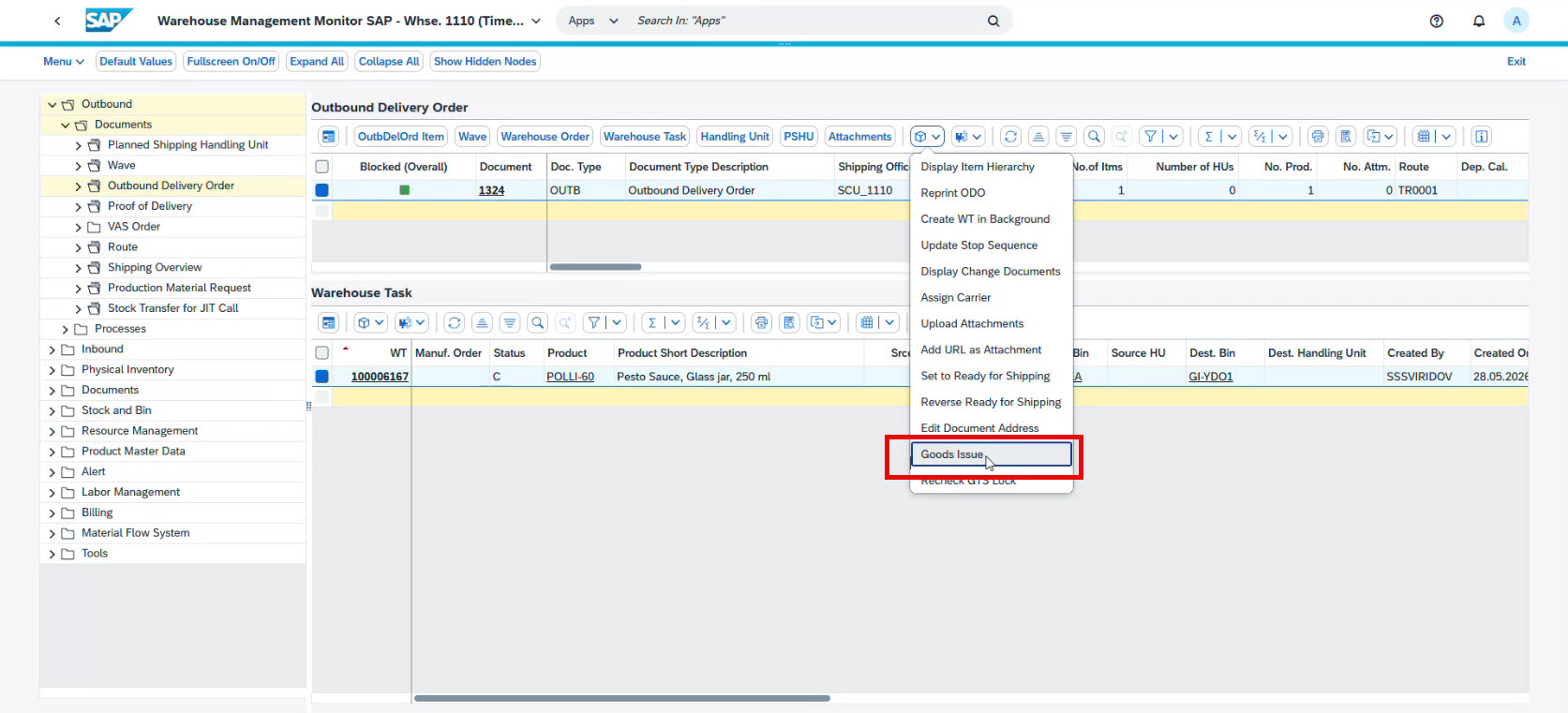1568x713 pixels.
Task: Click subtotals icon in Outbound Delivery Order toolbar
Action: point(1260,137)
